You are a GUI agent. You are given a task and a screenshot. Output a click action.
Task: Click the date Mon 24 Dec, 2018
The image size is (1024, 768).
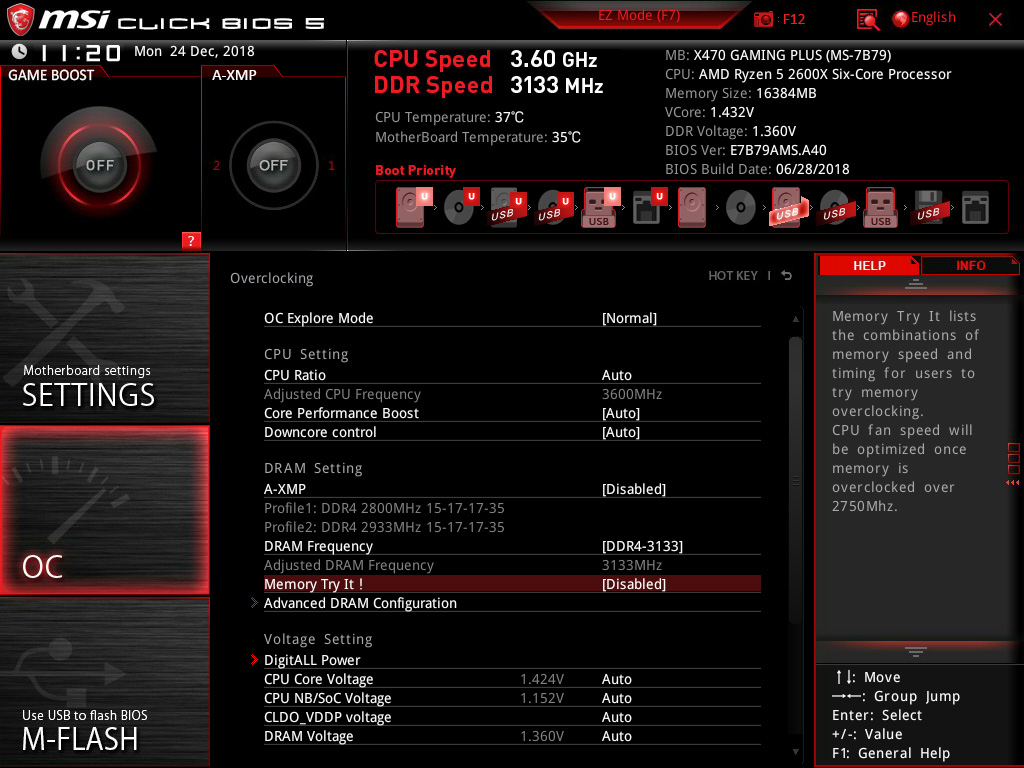(x=194, y=51)
